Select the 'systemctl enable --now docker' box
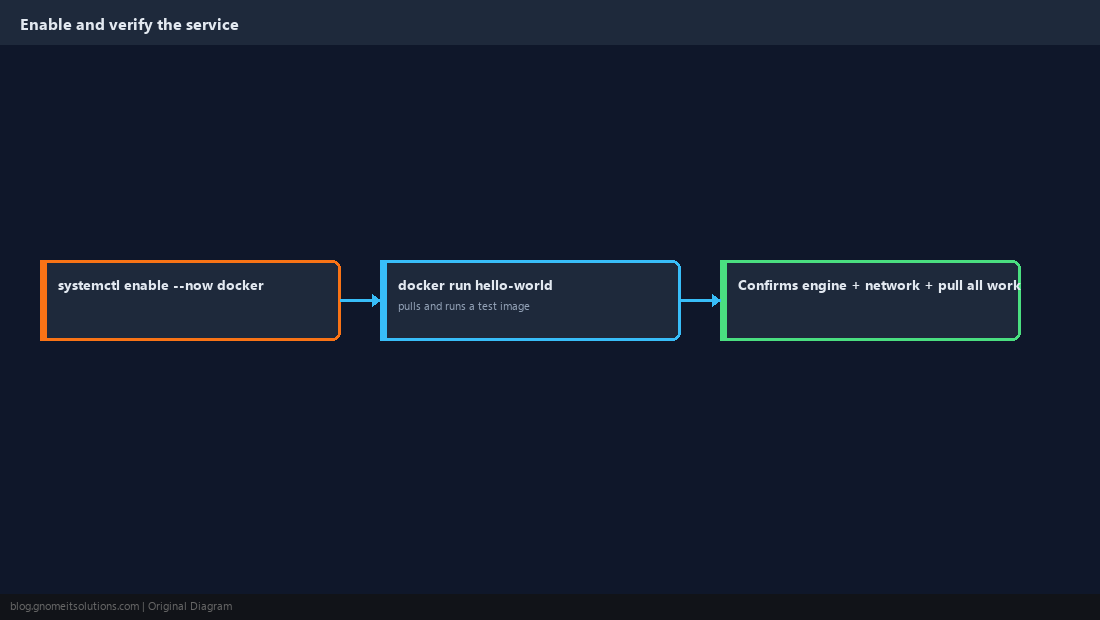Image resolution: width=1100 pixels, height=620 pixels. point(190,300)
